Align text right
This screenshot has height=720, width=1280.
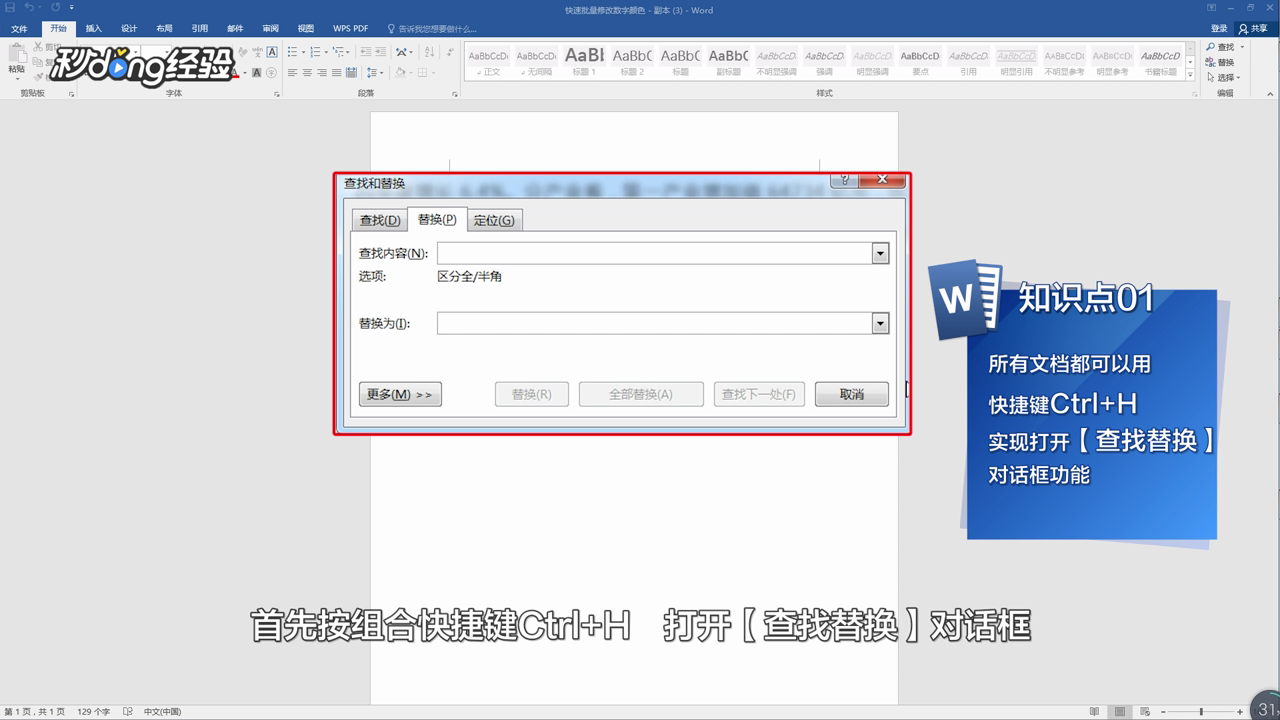(x=323, y=72)
